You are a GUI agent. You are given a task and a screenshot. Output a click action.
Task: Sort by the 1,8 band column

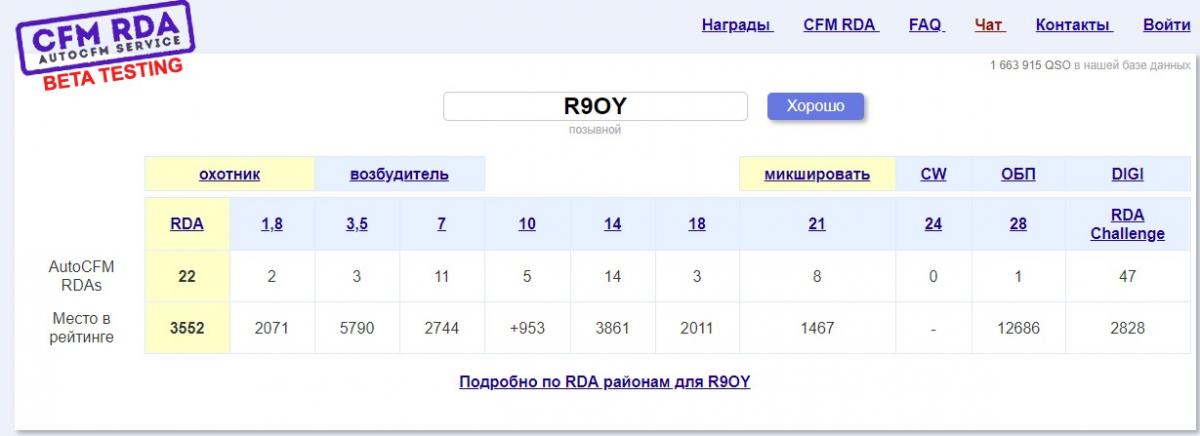pyautogui.click(x=272, y=224)
